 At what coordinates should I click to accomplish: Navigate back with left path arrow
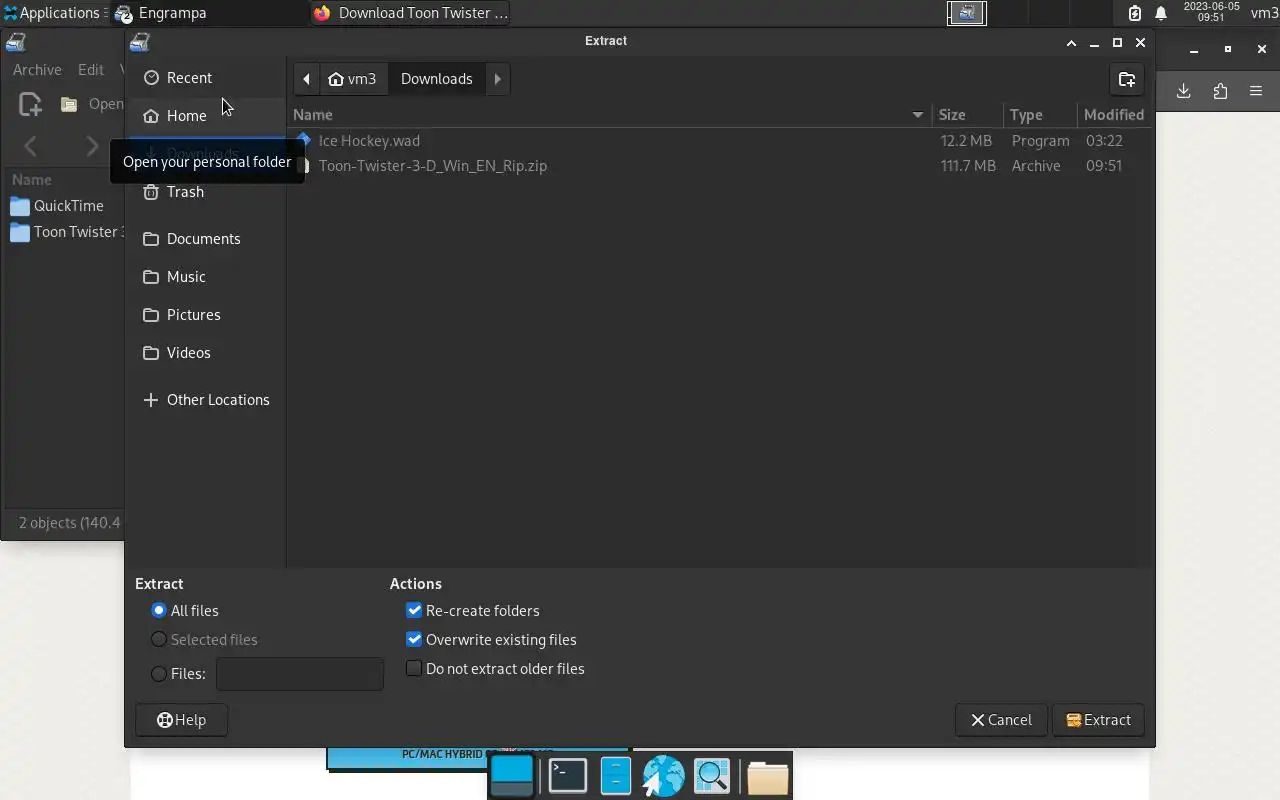[x=307, y=79]
